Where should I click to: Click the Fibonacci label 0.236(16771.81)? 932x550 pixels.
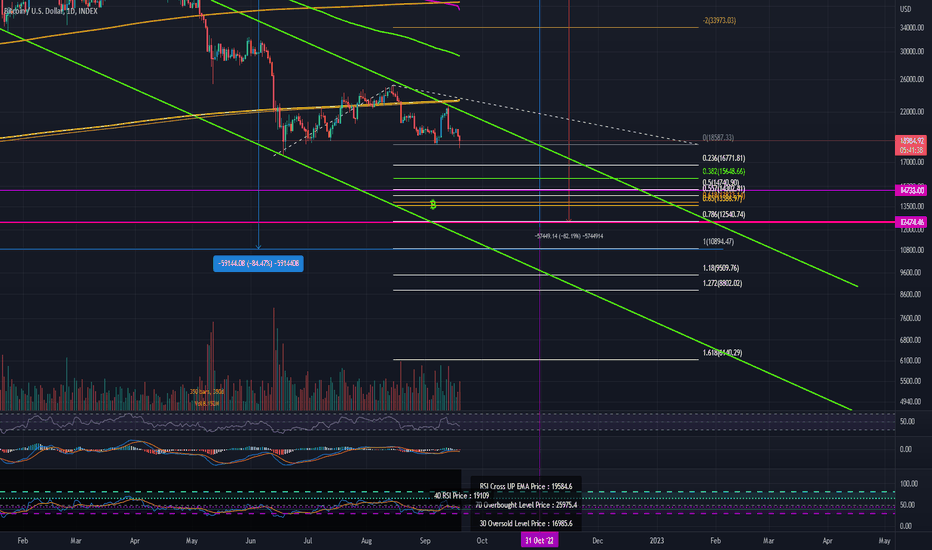coord(723,158)
